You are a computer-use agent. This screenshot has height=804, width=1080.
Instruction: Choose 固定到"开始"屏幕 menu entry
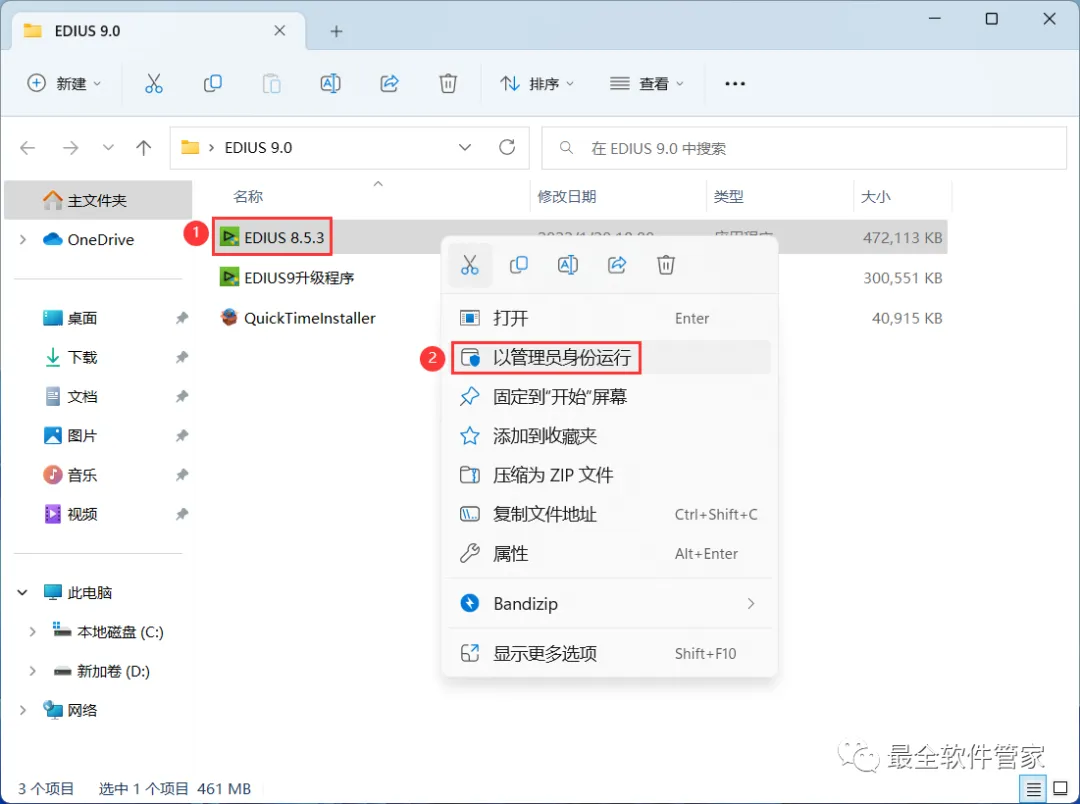(609, 397)
